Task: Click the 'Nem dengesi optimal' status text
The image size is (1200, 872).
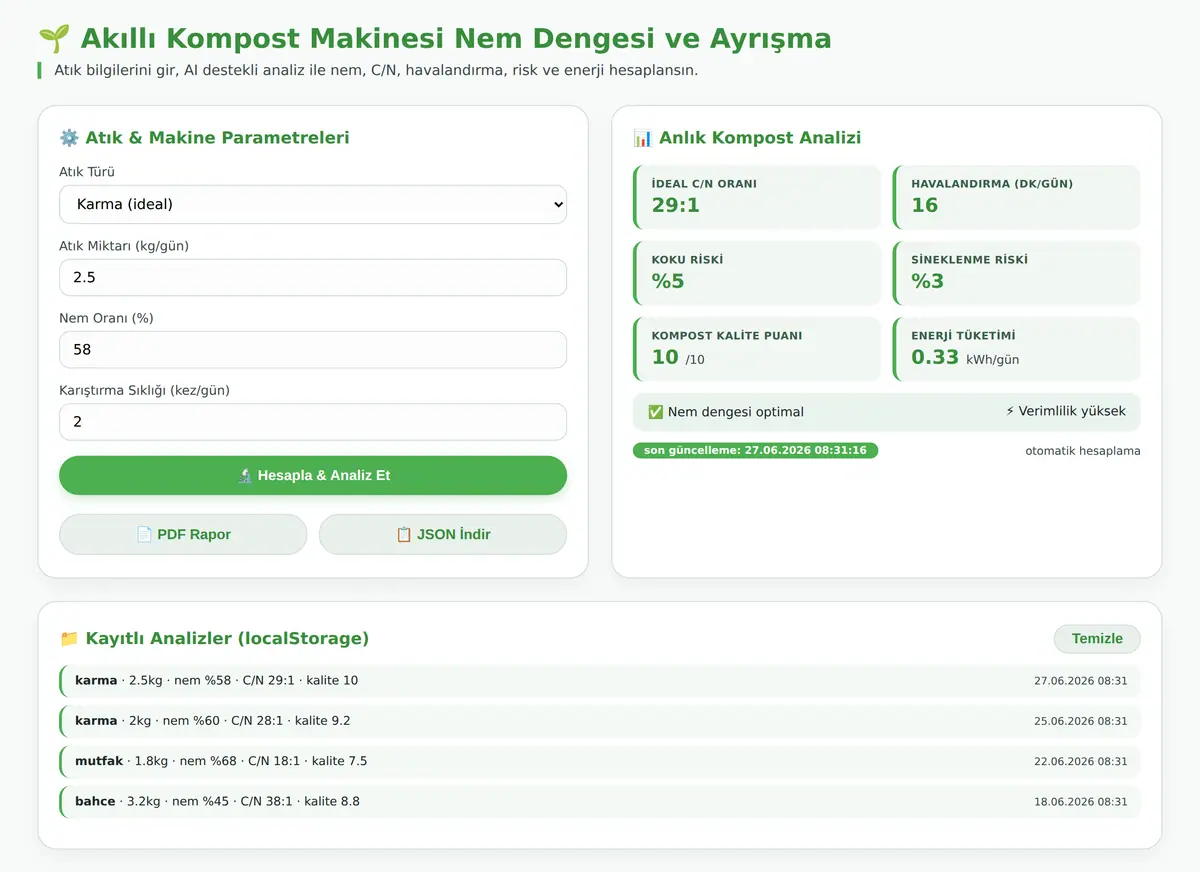Action: [x=736, y=412]
